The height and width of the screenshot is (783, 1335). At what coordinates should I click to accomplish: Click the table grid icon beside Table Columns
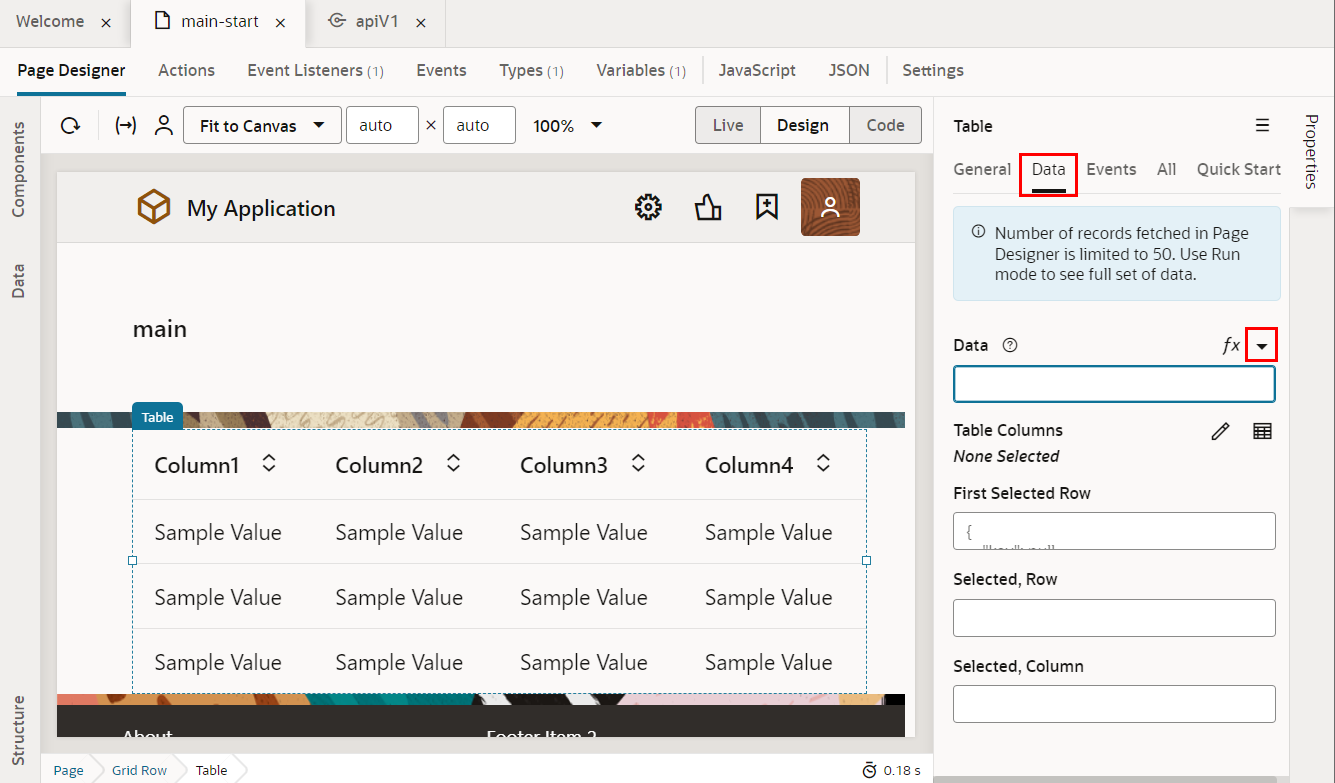(1262, 431)
